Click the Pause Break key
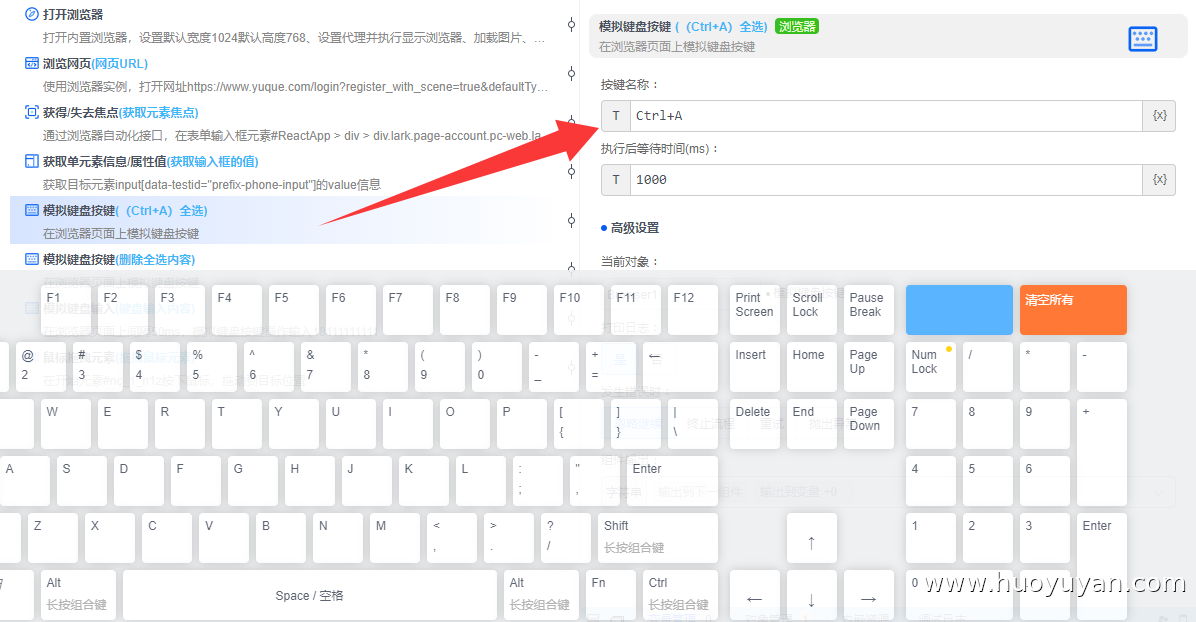Image resolution: width=1196 pixels, height=622 pixels. [x=869, y=310]
